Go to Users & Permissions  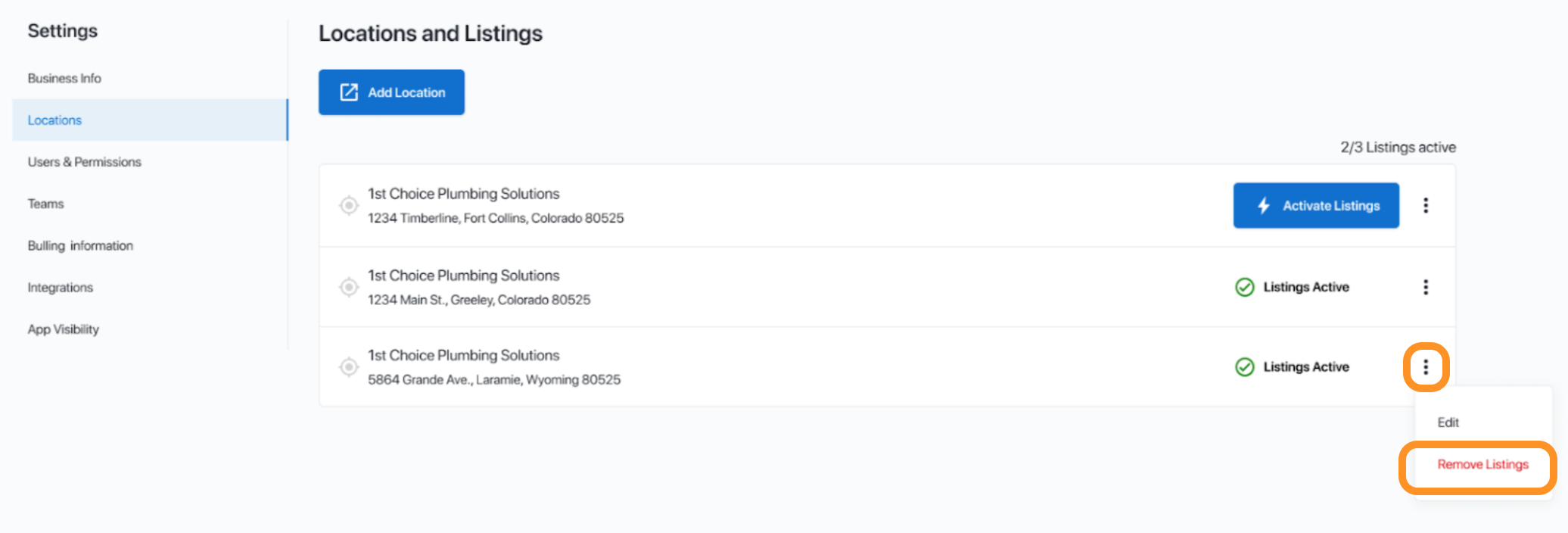pyautogui.click(x=84, y=162)
